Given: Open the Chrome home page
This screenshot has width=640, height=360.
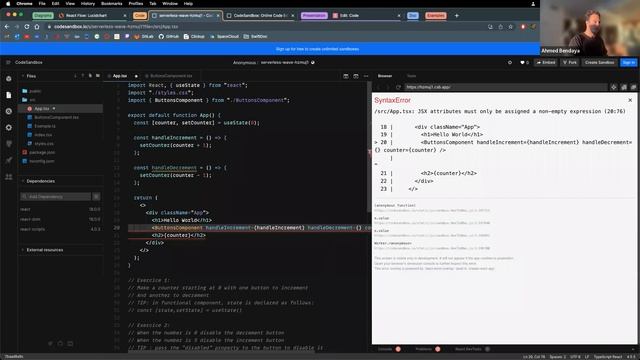Looking at the screenshot, I should [x=37, y=27].
